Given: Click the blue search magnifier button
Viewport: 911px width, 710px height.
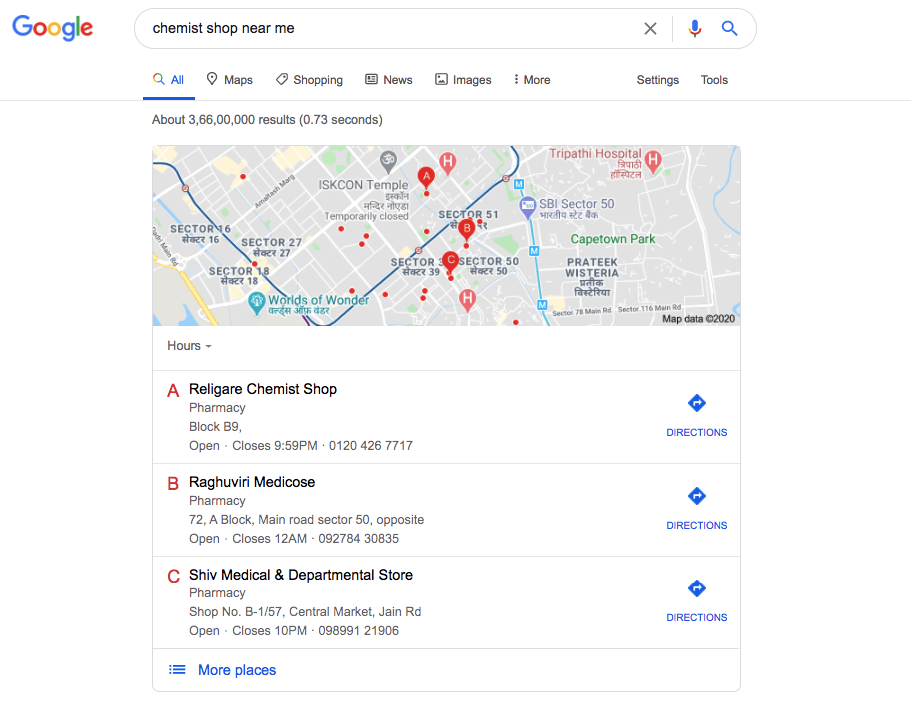Looking at the screenshot, I should (730, 28).
